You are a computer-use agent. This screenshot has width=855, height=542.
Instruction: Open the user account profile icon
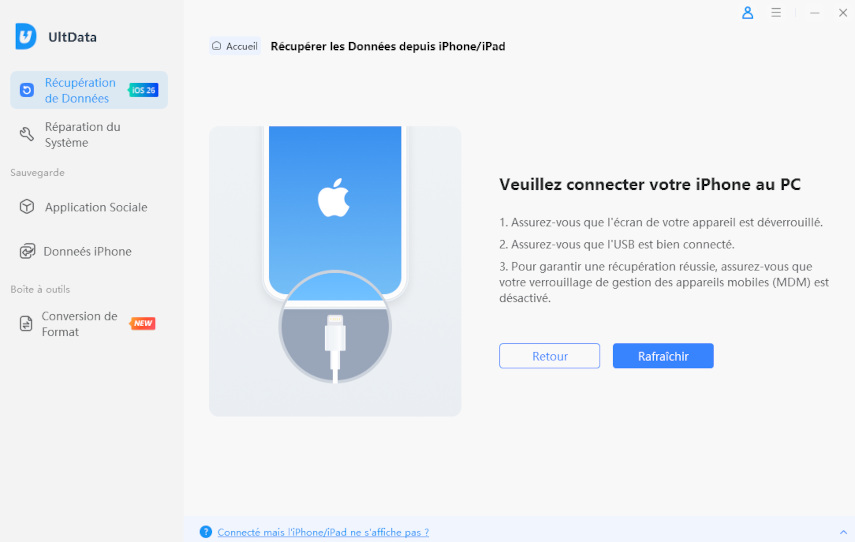[747, 13]
